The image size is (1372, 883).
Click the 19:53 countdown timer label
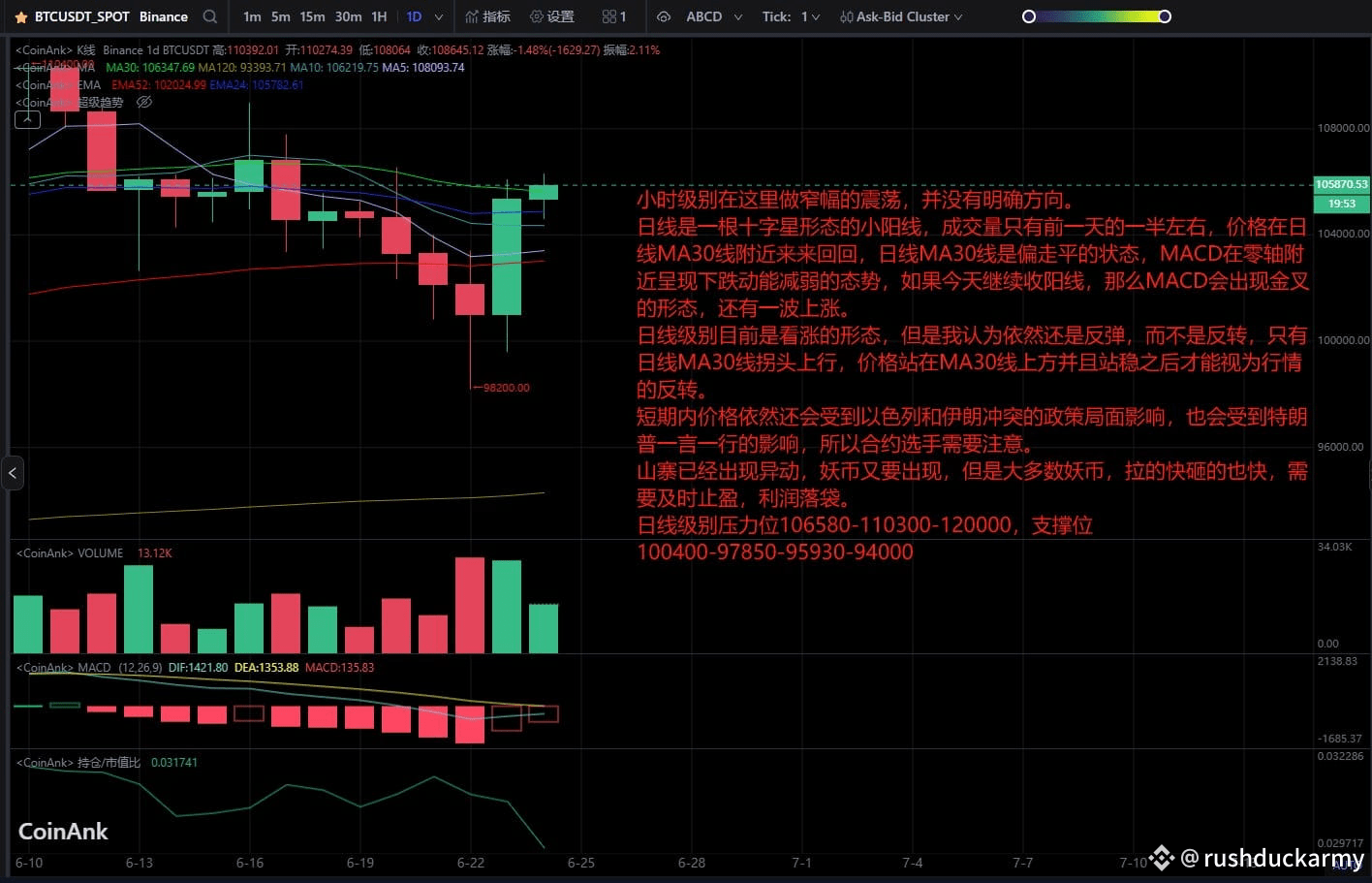point(1341,204)
